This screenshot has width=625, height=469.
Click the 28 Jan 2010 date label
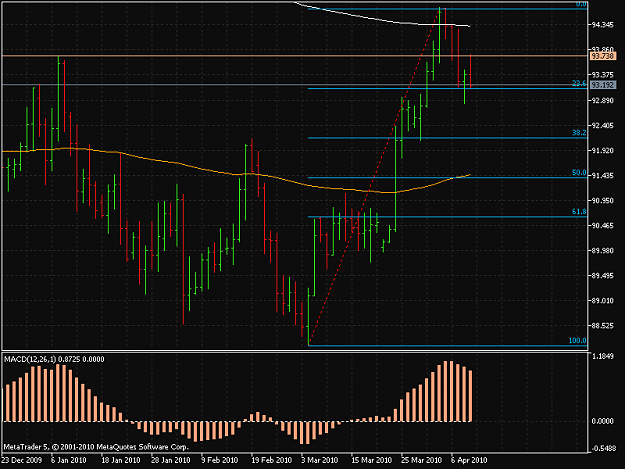(x=171, y=460)
